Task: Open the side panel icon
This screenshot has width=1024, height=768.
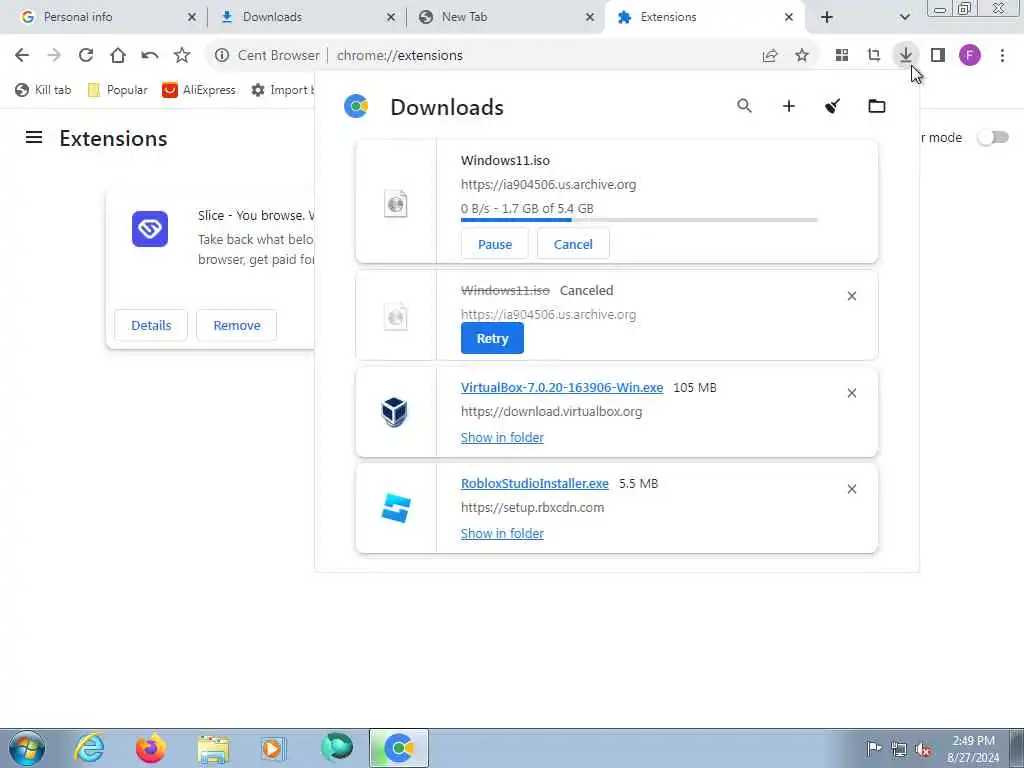Action: click(x=938, y=56)
